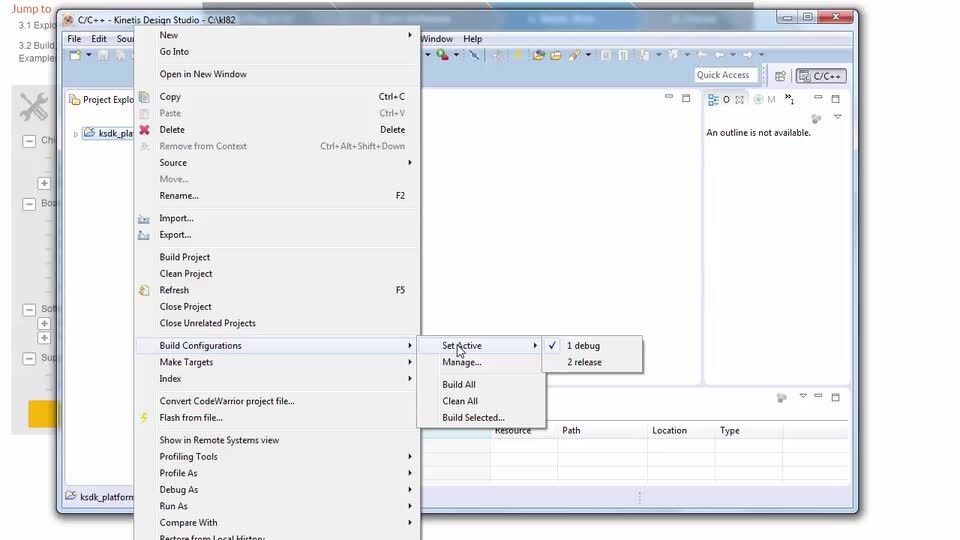Choose Go Into from the context menu

pyautogui.click(x=277, y=52)
